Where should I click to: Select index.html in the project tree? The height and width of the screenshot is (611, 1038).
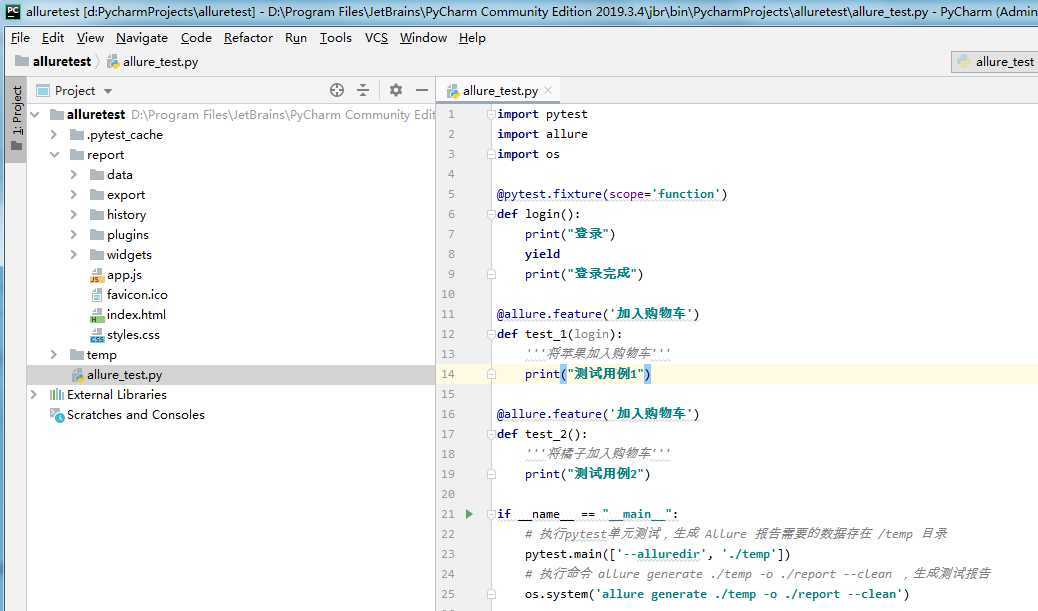[x=136, y=315]
